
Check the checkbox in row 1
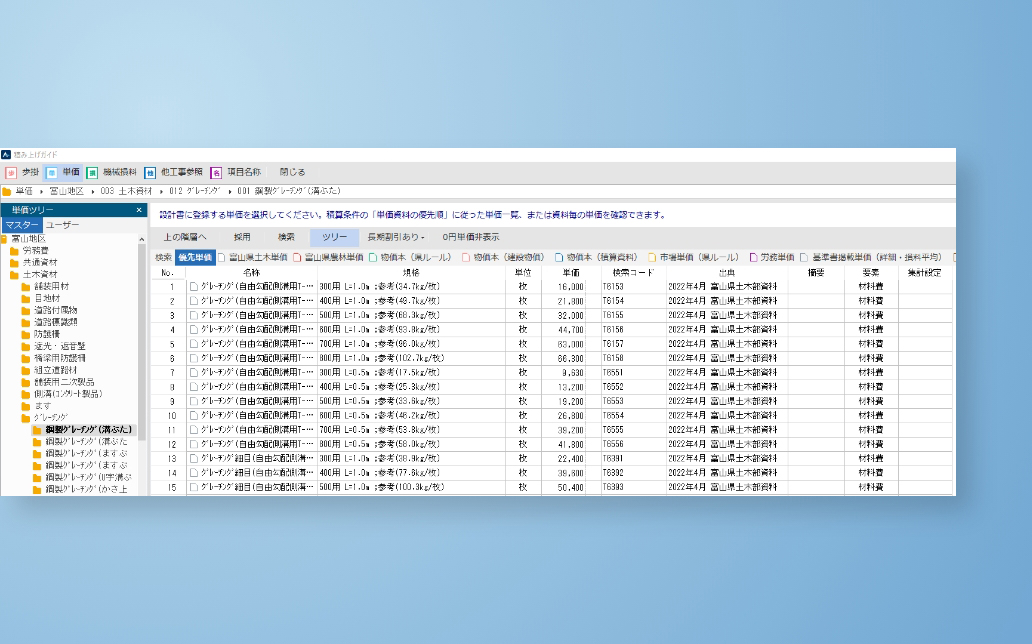[194, 287]
